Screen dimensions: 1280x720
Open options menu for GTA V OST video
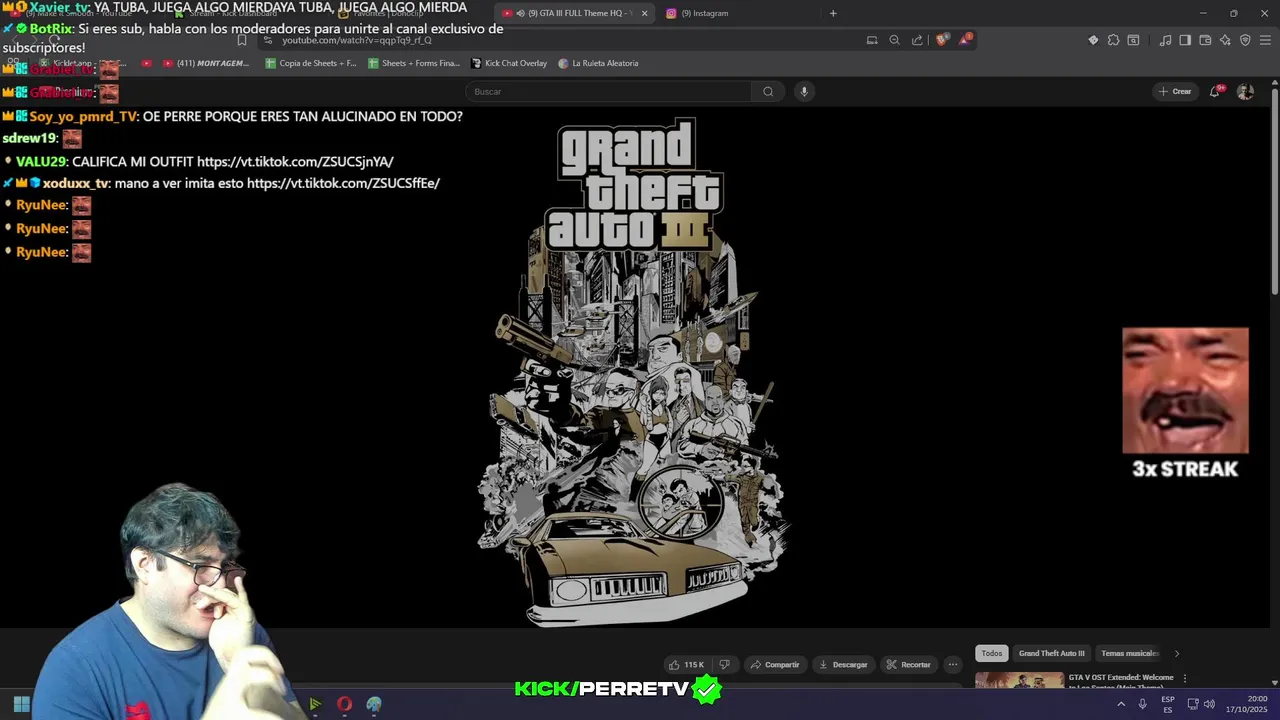tap(1185, 678)
